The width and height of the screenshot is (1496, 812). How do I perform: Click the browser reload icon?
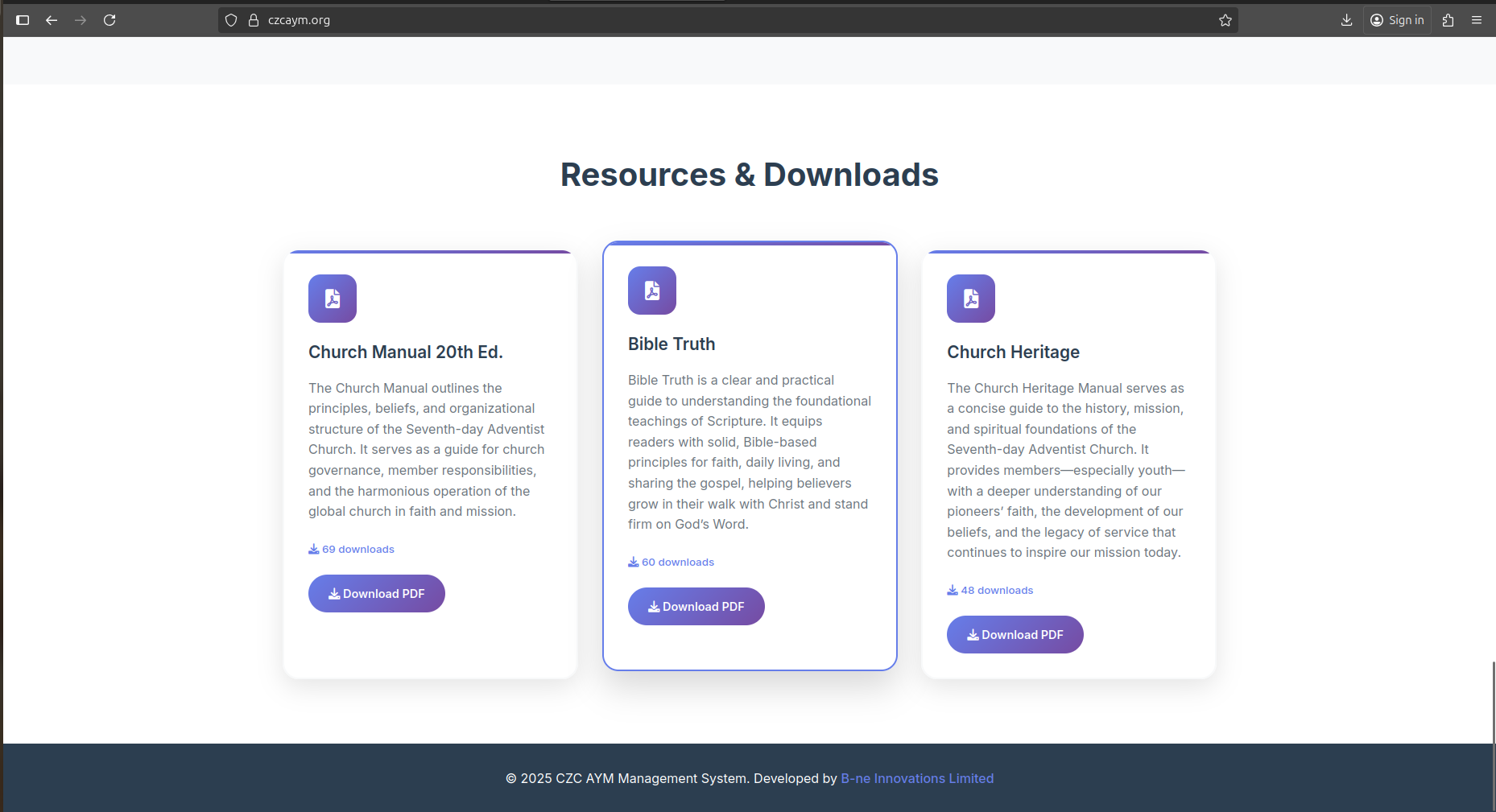110,20
